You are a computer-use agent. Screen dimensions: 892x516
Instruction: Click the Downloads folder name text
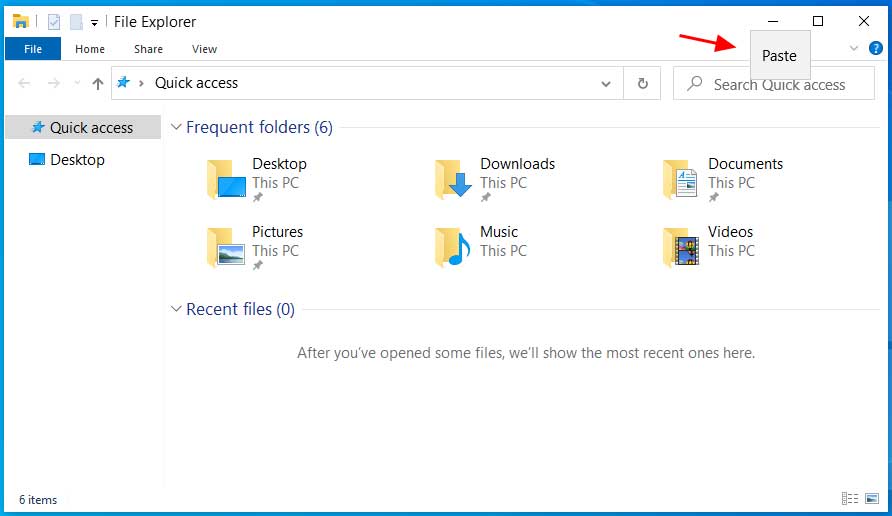tap(518, 164)
